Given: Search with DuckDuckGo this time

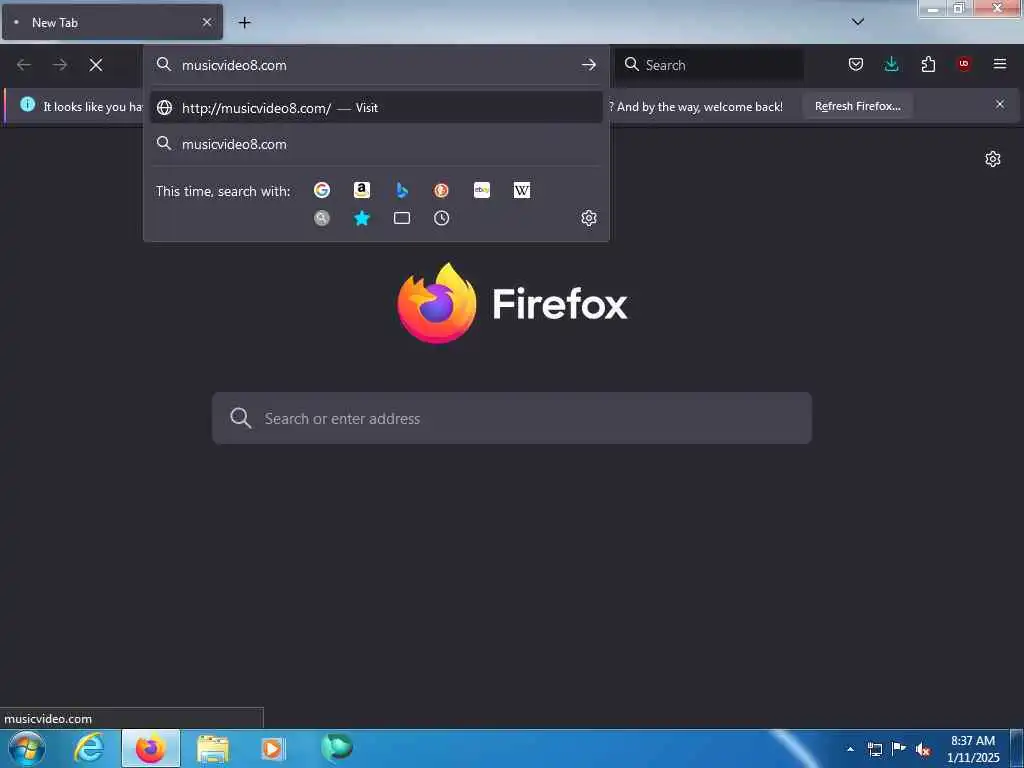Looking at the screenshot, I should tap(441, 190).
